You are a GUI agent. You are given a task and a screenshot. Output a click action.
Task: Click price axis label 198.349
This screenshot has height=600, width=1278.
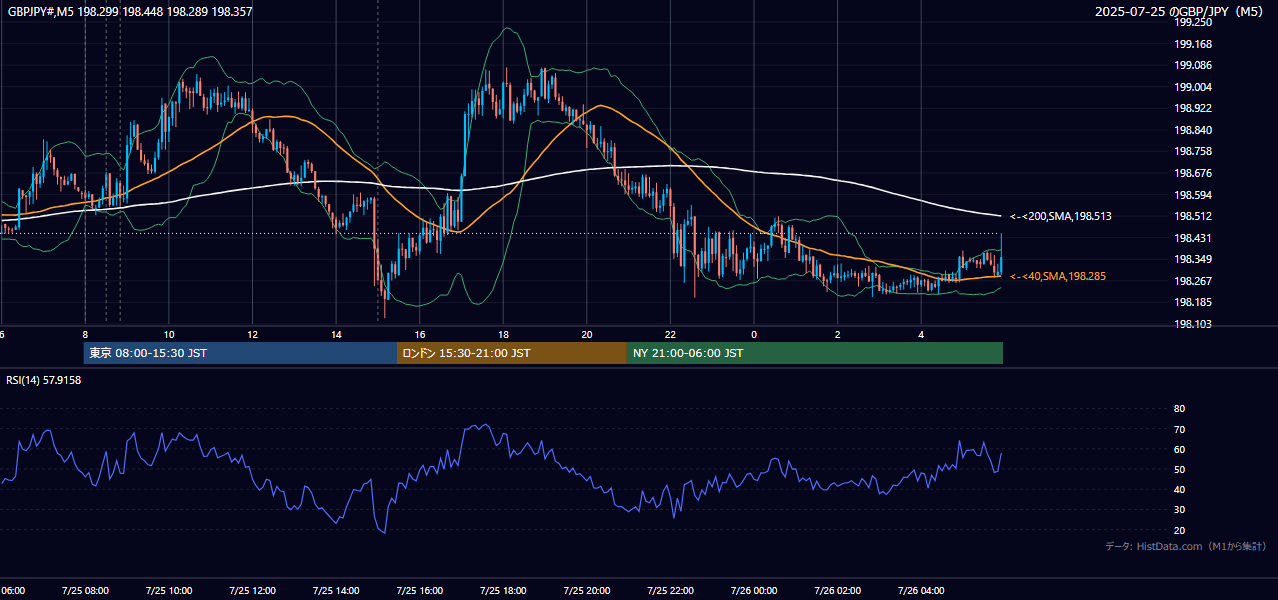pos(1192,259)
